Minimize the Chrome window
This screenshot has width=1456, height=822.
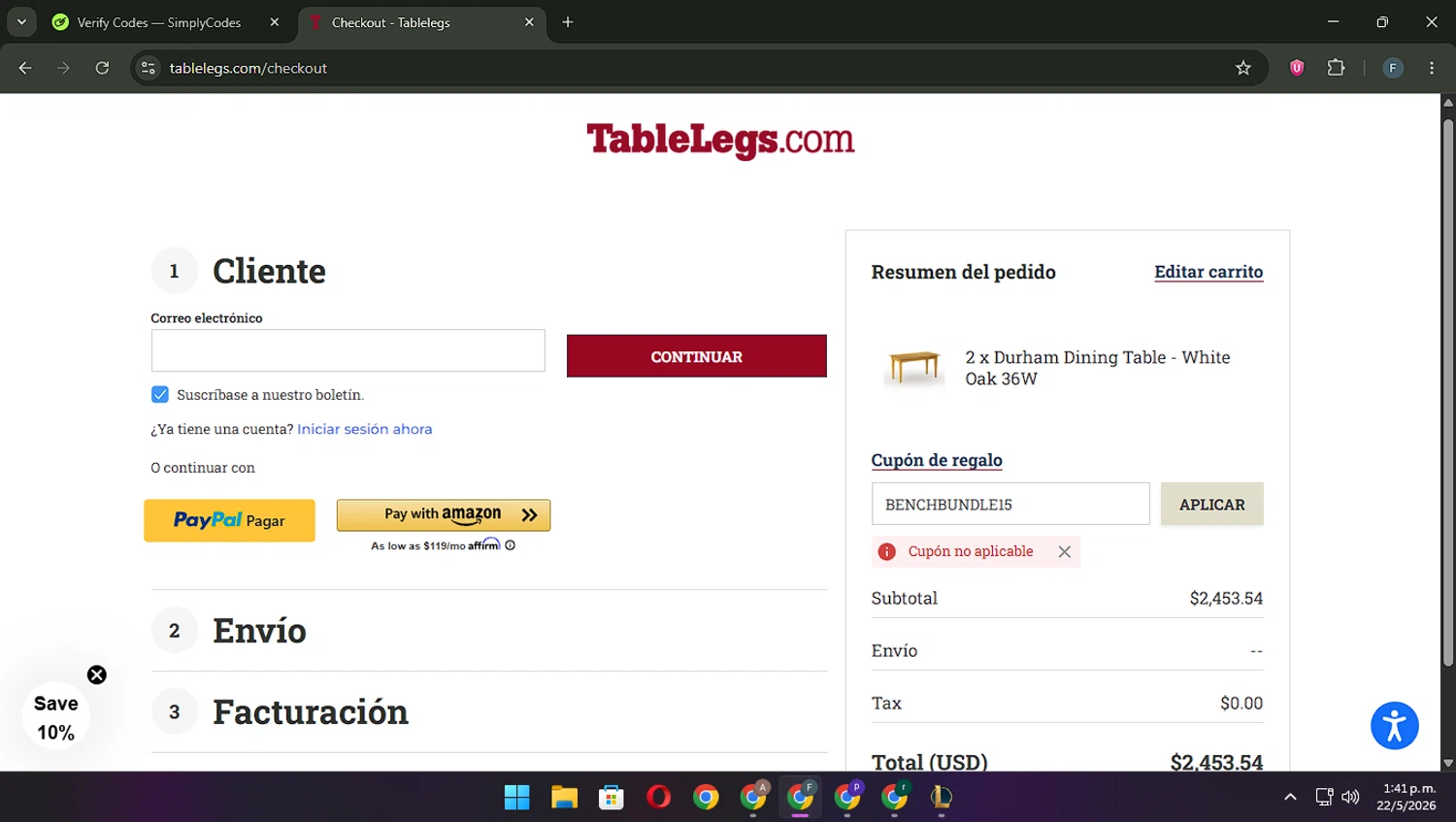point(1333,21)
